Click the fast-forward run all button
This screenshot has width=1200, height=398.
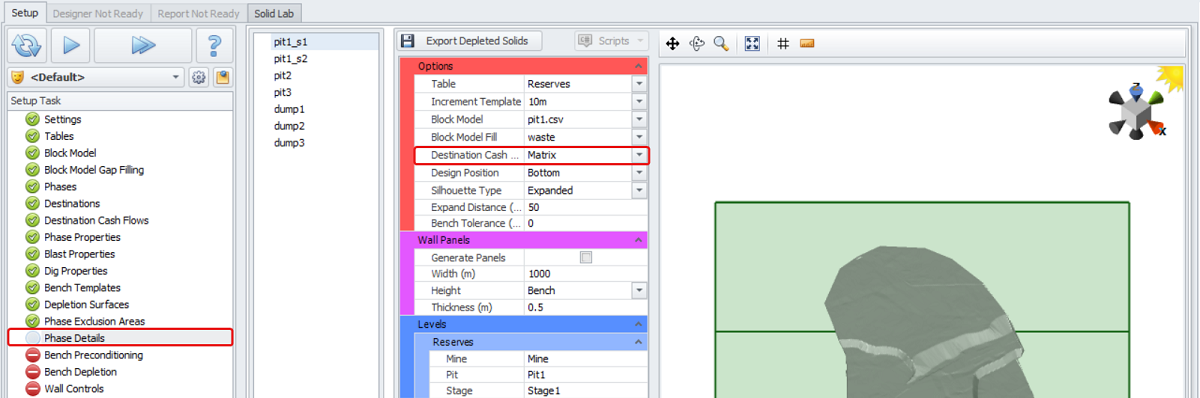[143, 46]
